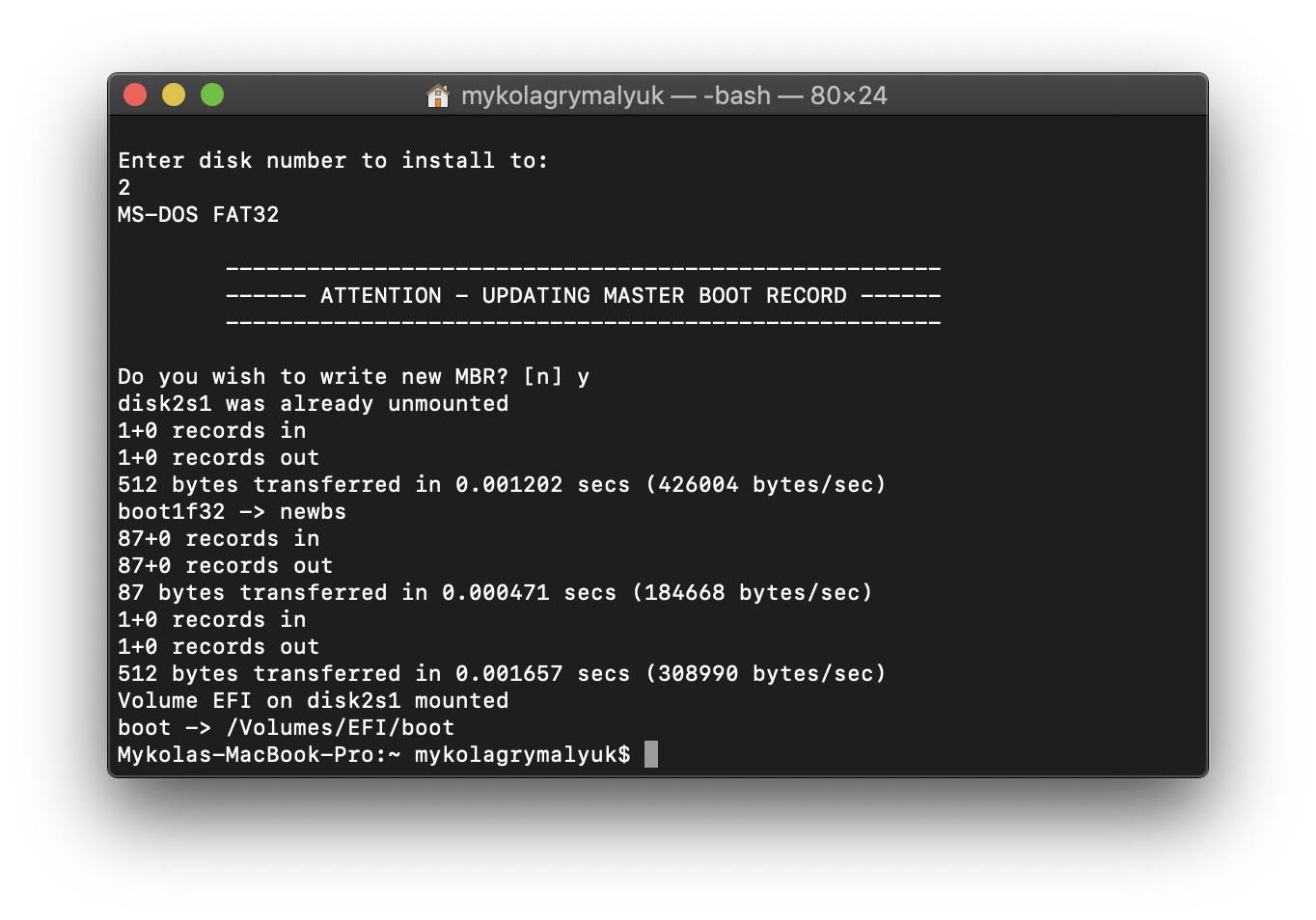Click the Enter disk number prompt text
1316x920 pixels.
point(333,160)
